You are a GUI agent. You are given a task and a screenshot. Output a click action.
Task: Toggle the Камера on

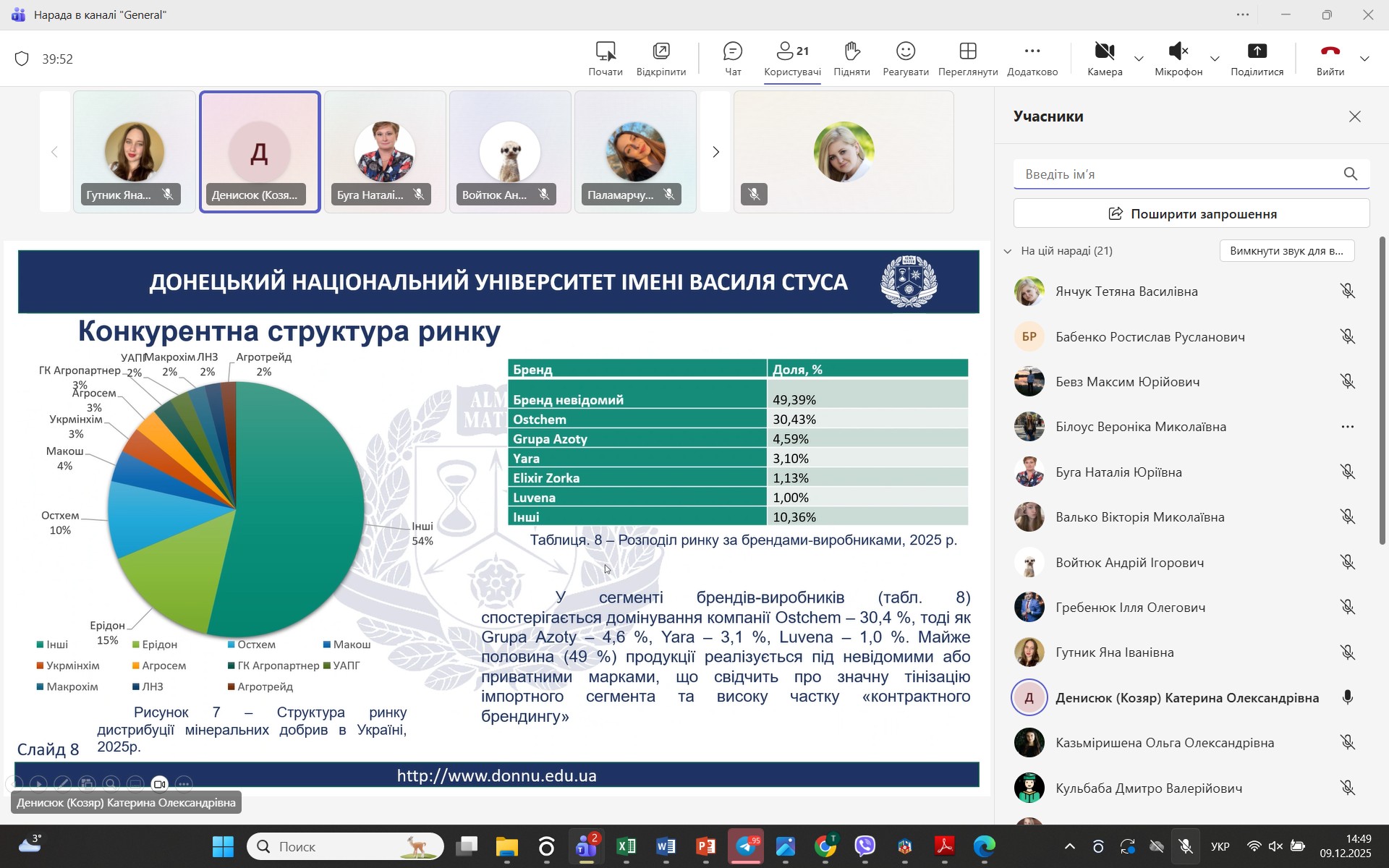point(1104,58)
